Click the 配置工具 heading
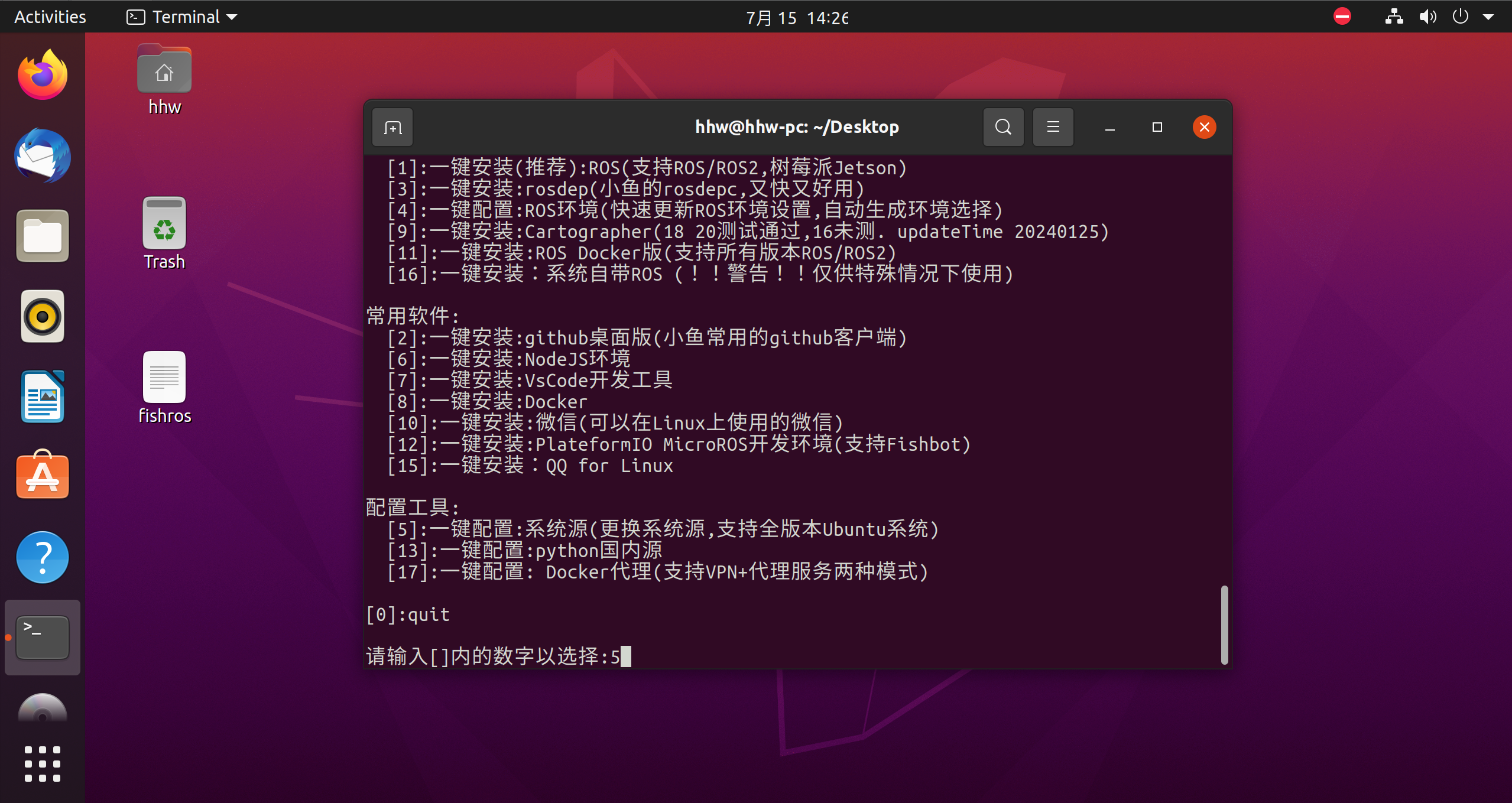The width and height of the screenshot is (1512, 803). [x=413, y=508]
